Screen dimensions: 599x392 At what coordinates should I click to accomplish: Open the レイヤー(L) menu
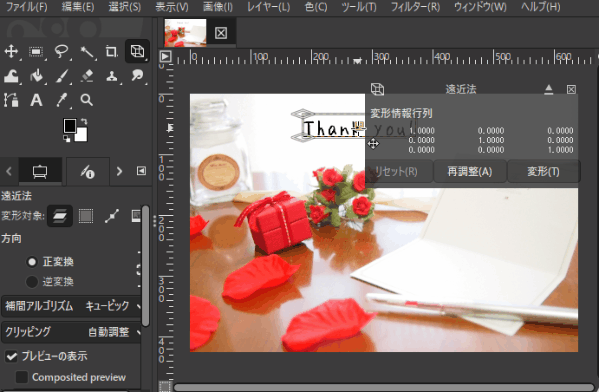click(269, 7)
